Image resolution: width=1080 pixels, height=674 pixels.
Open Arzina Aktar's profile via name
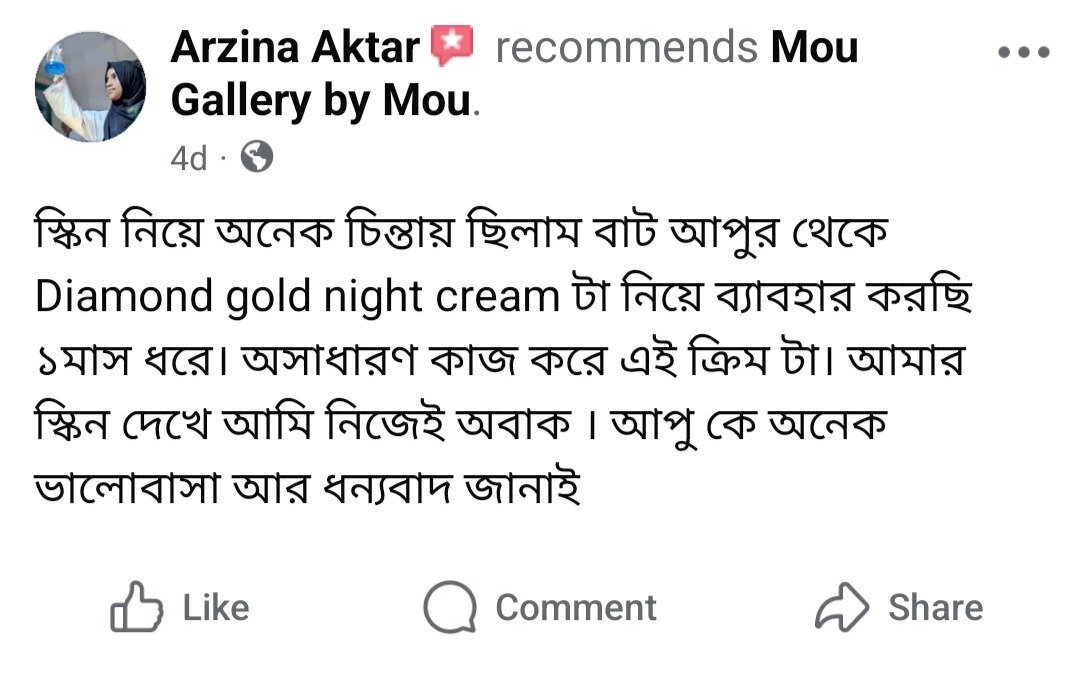(295, 48)
